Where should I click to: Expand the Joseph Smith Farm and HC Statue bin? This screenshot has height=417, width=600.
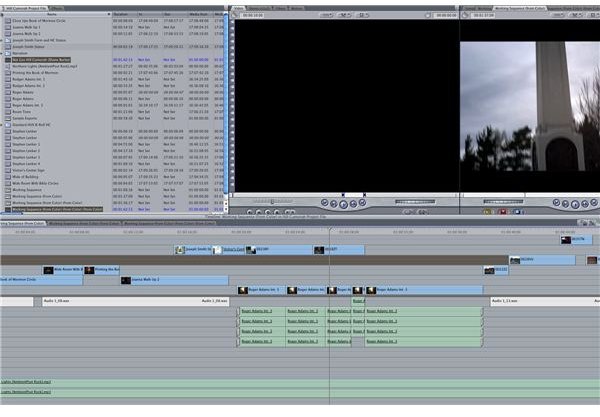pos(2,40)
